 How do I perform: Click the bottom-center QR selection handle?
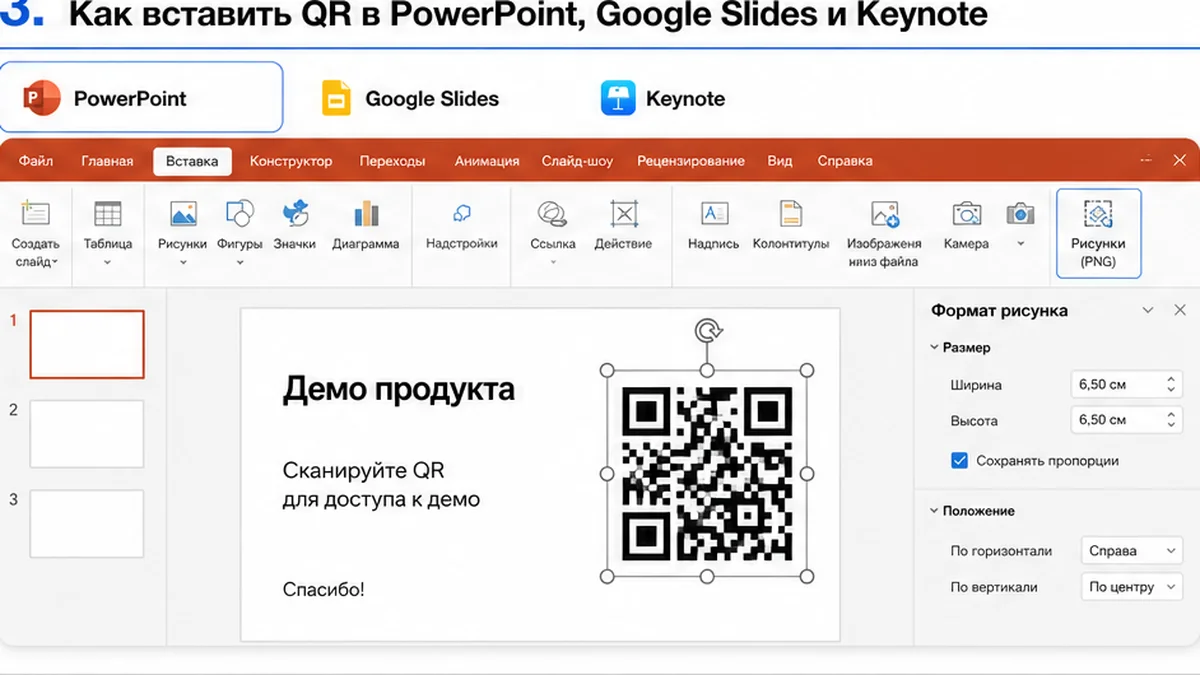(x=707, y=576)
